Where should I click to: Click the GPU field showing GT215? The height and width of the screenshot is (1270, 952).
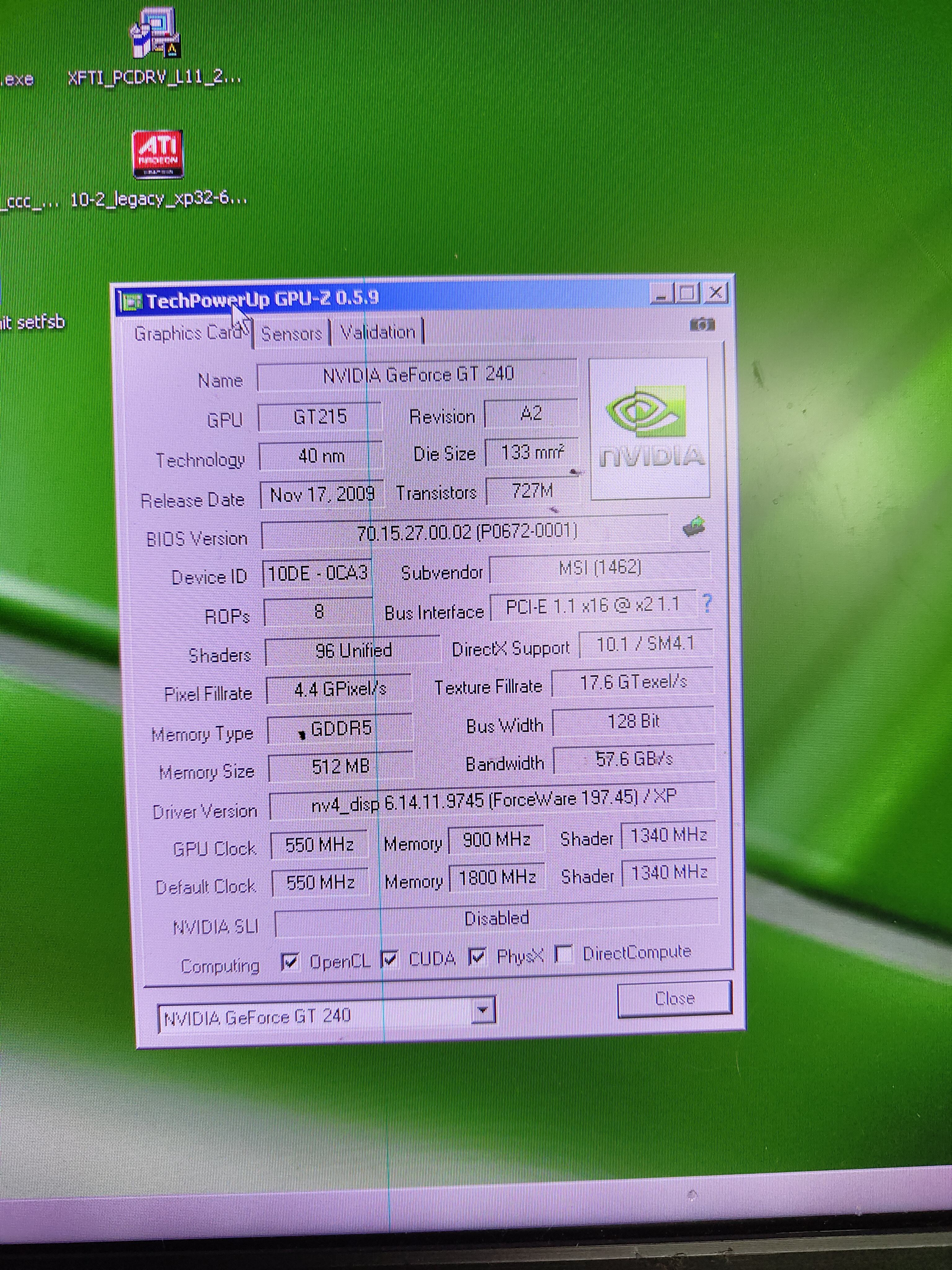(320, 416)
